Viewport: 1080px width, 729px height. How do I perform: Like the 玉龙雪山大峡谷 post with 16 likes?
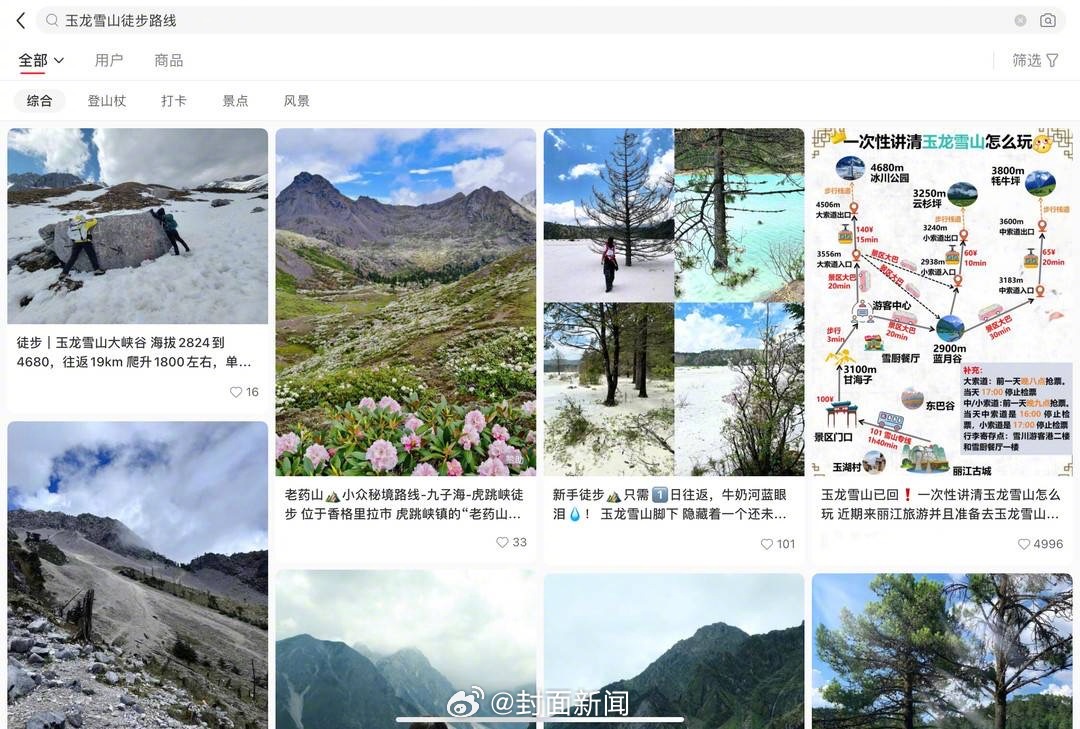point(236,392)
